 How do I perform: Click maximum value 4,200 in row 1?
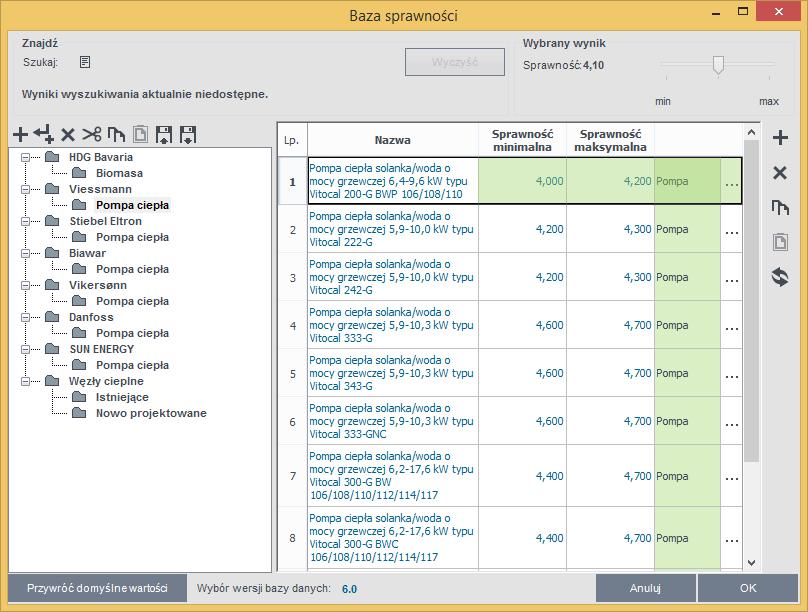[610, 181]
